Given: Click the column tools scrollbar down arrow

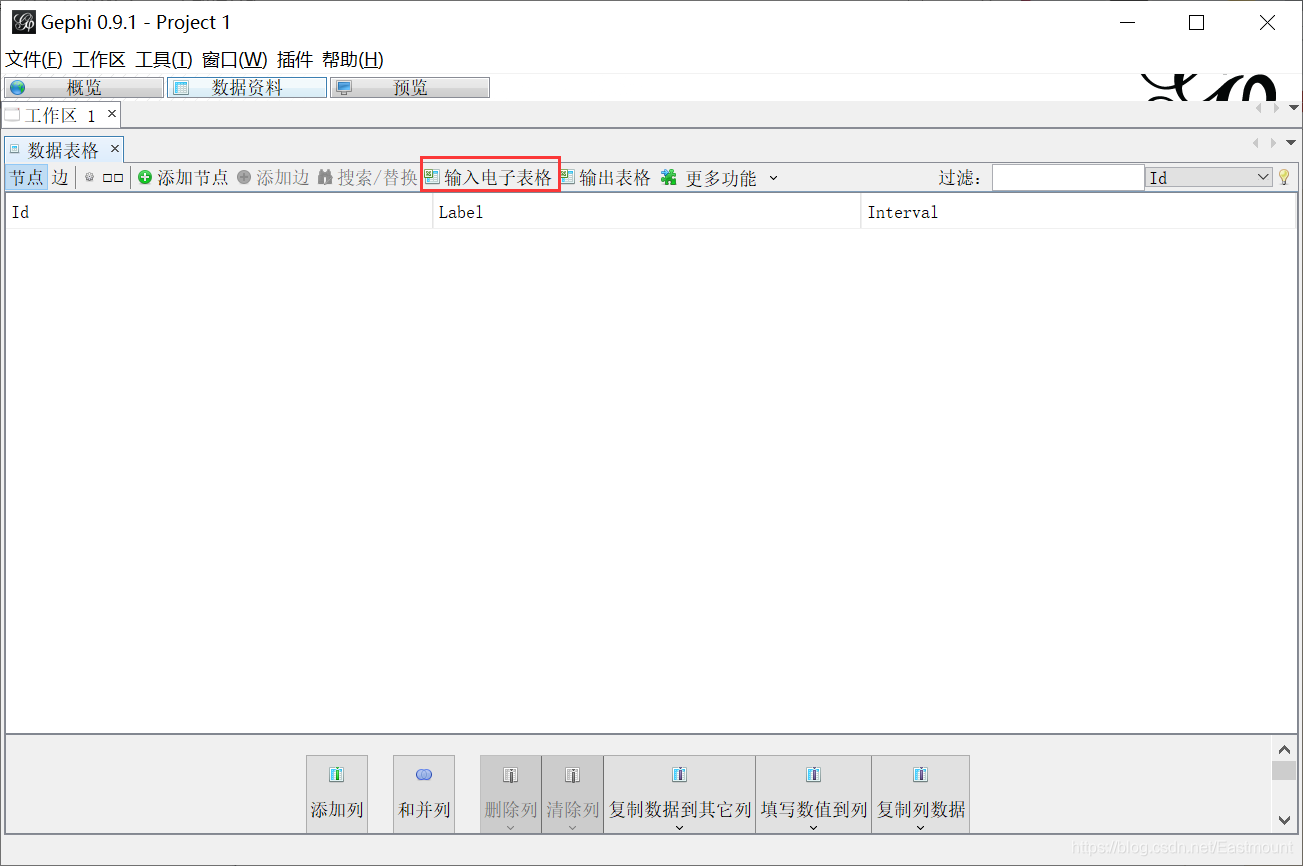Looking at the screenshot, I should tap(1285, 820).
